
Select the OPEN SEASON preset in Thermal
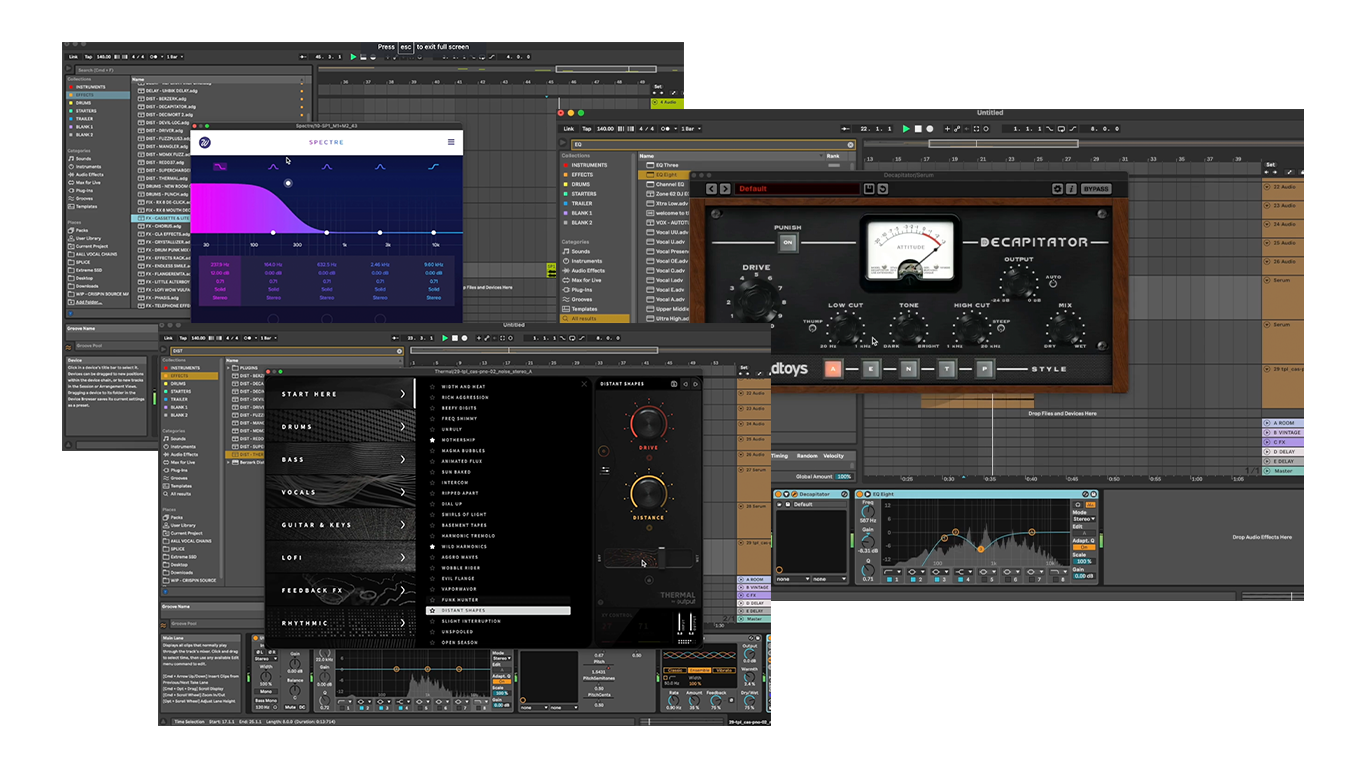[459, 642]
